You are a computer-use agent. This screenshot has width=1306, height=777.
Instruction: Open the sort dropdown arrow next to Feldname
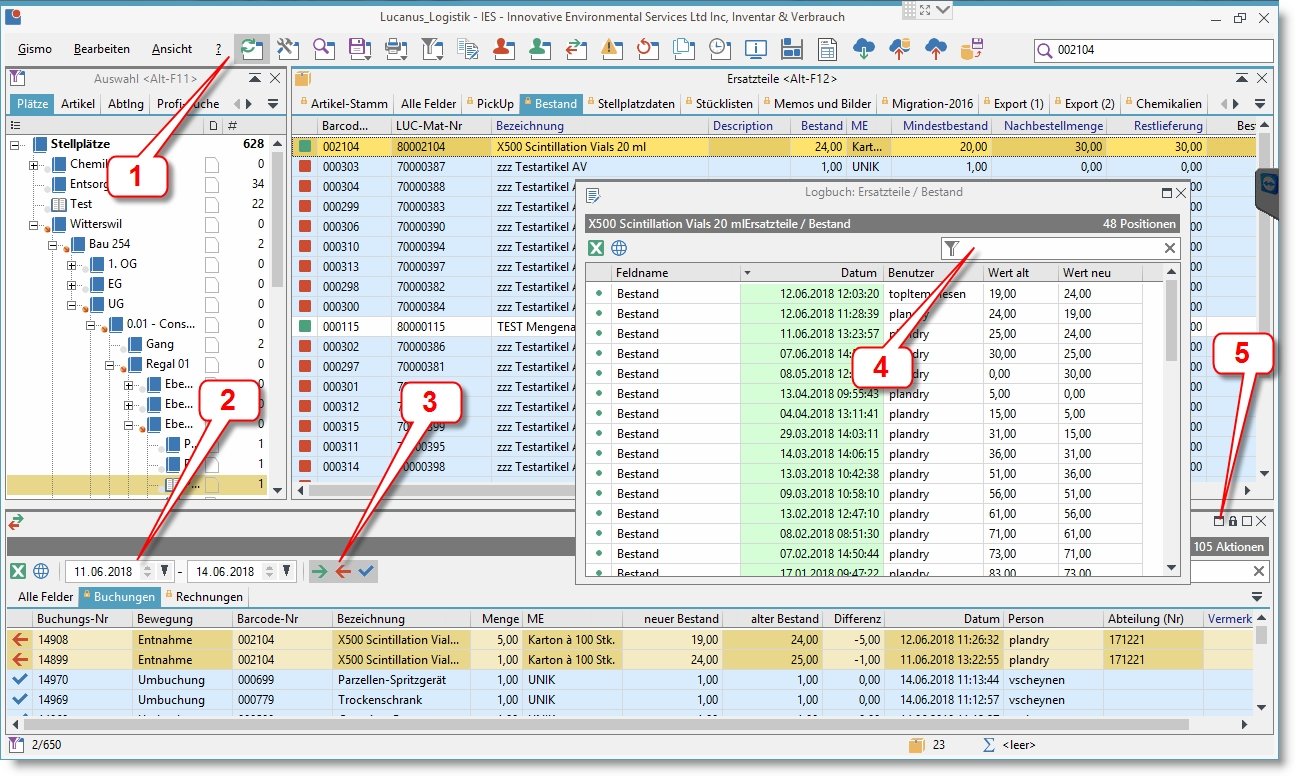coord(746,273)
